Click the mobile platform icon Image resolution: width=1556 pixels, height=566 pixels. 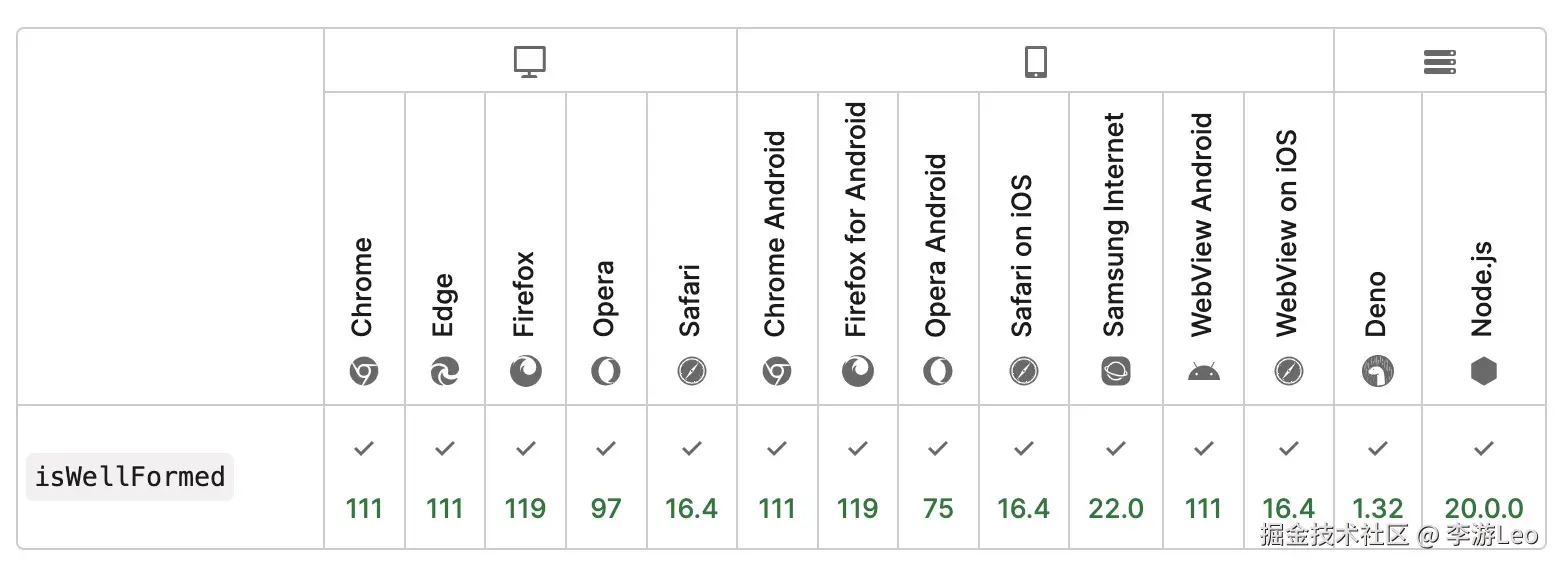[x=1035, y=62]
